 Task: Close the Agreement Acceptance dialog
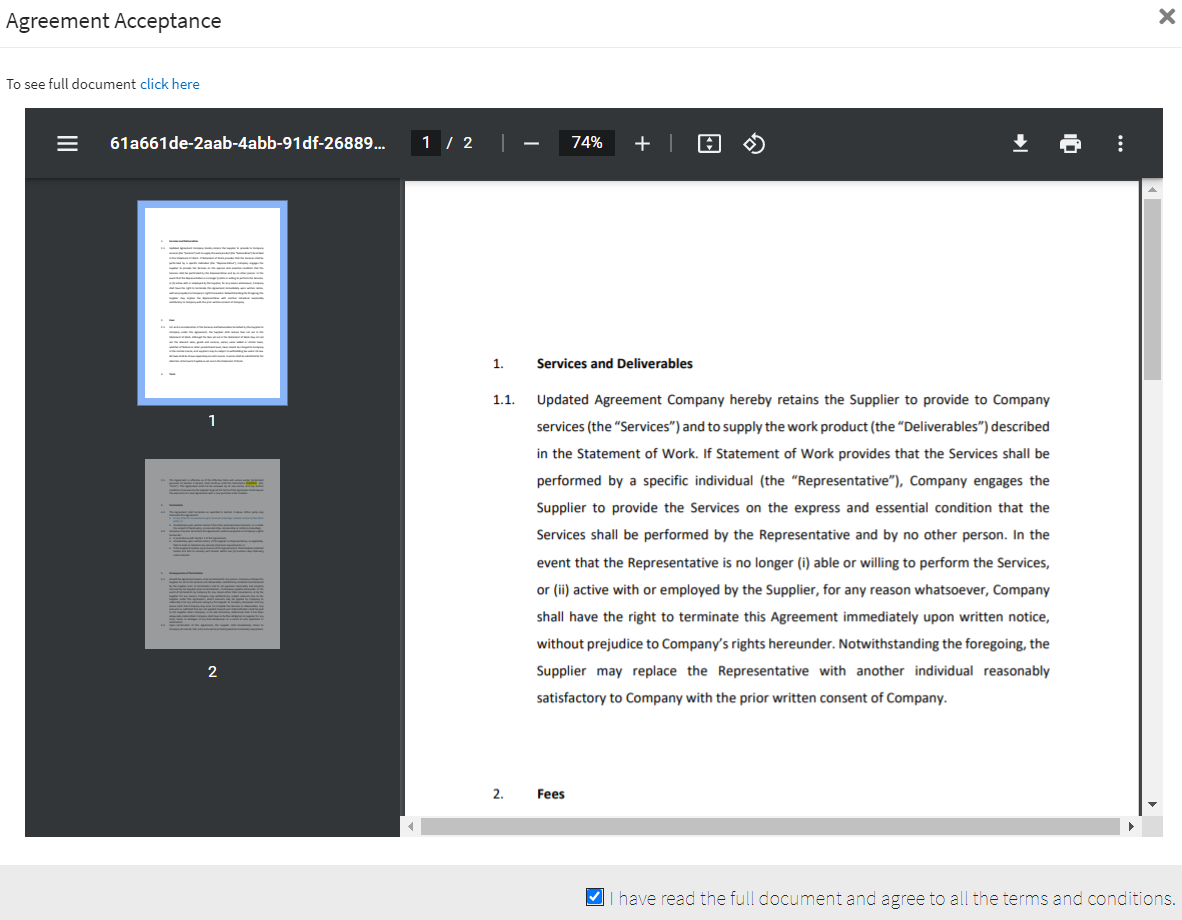1166,17
